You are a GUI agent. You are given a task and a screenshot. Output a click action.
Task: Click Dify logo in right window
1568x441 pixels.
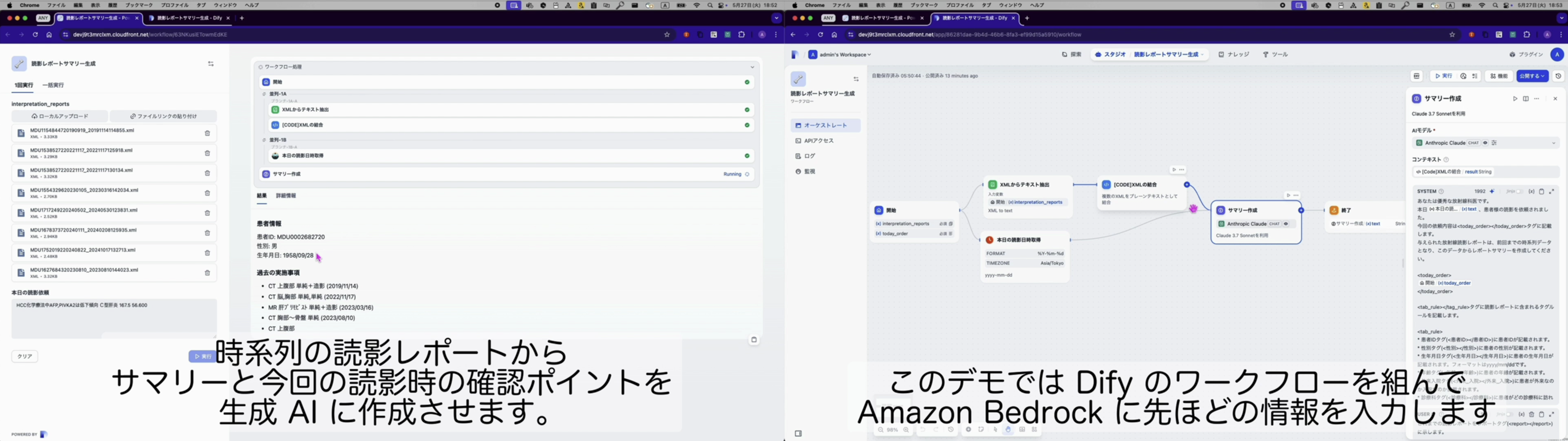(795, 55)
